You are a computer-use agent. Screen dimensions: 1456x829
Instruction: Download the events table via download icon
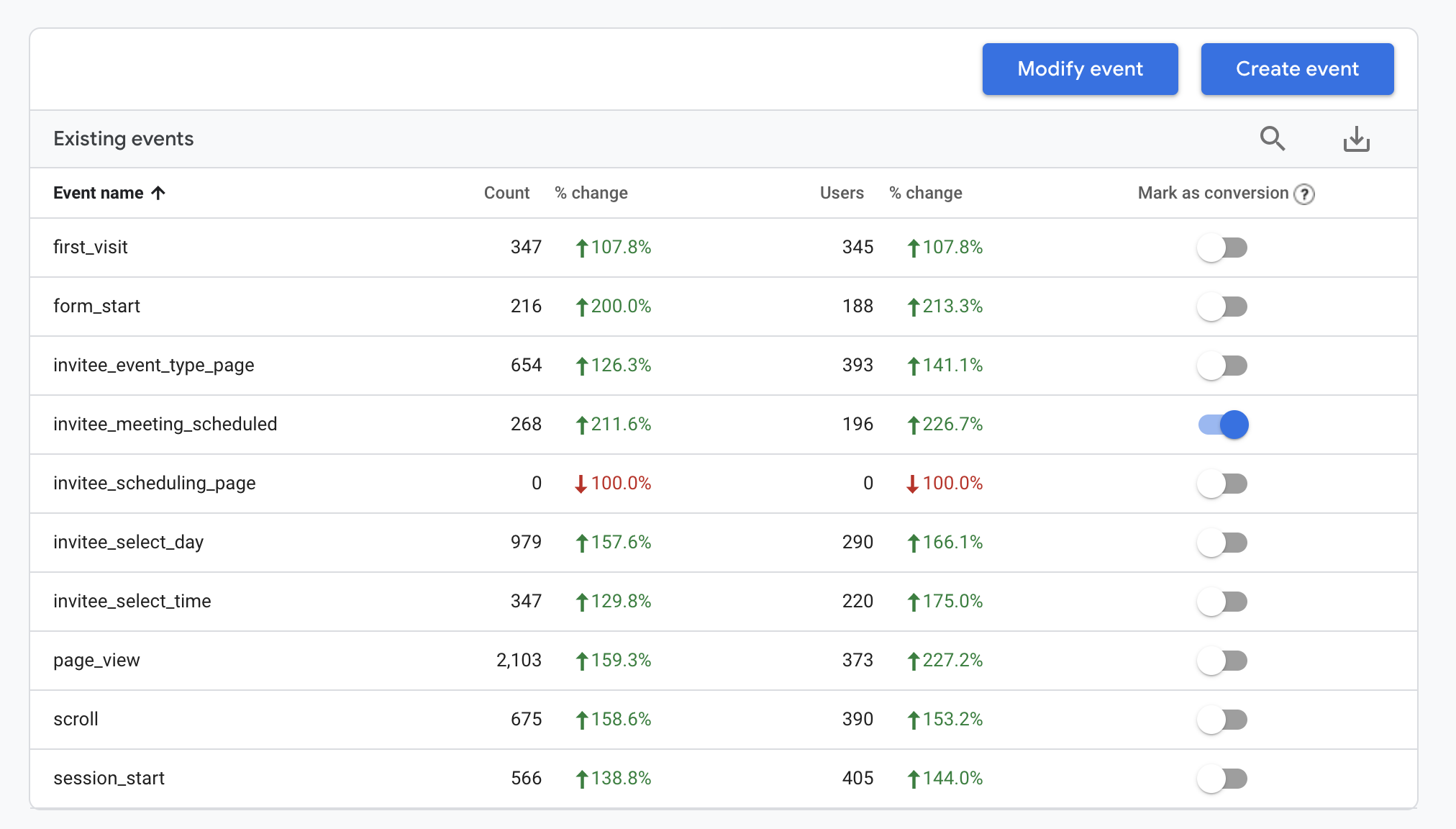(1356, 139)
